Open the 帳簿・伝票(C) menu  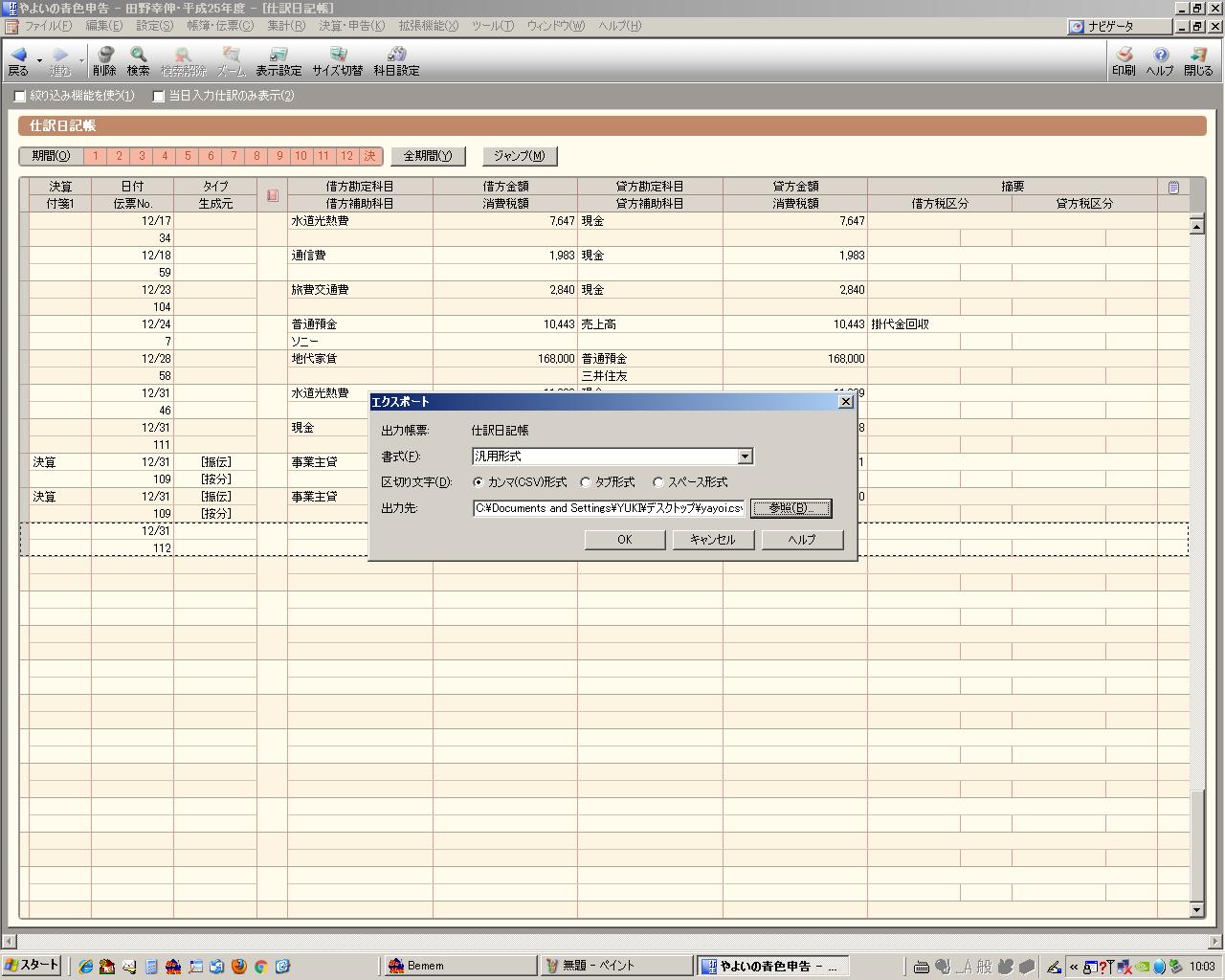pos(220,26)
